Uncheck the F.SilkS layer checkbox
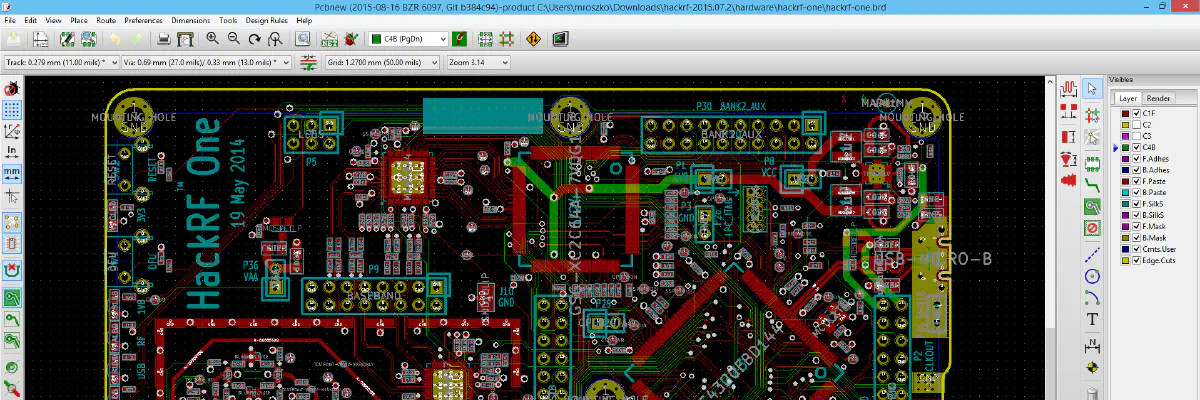1200x400 pixels. pyautogui.click(x=1136, y=203)
